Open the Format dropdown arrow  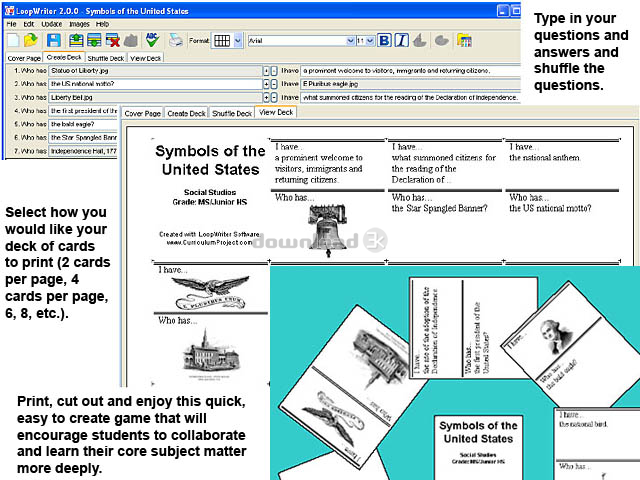point(238,40)
